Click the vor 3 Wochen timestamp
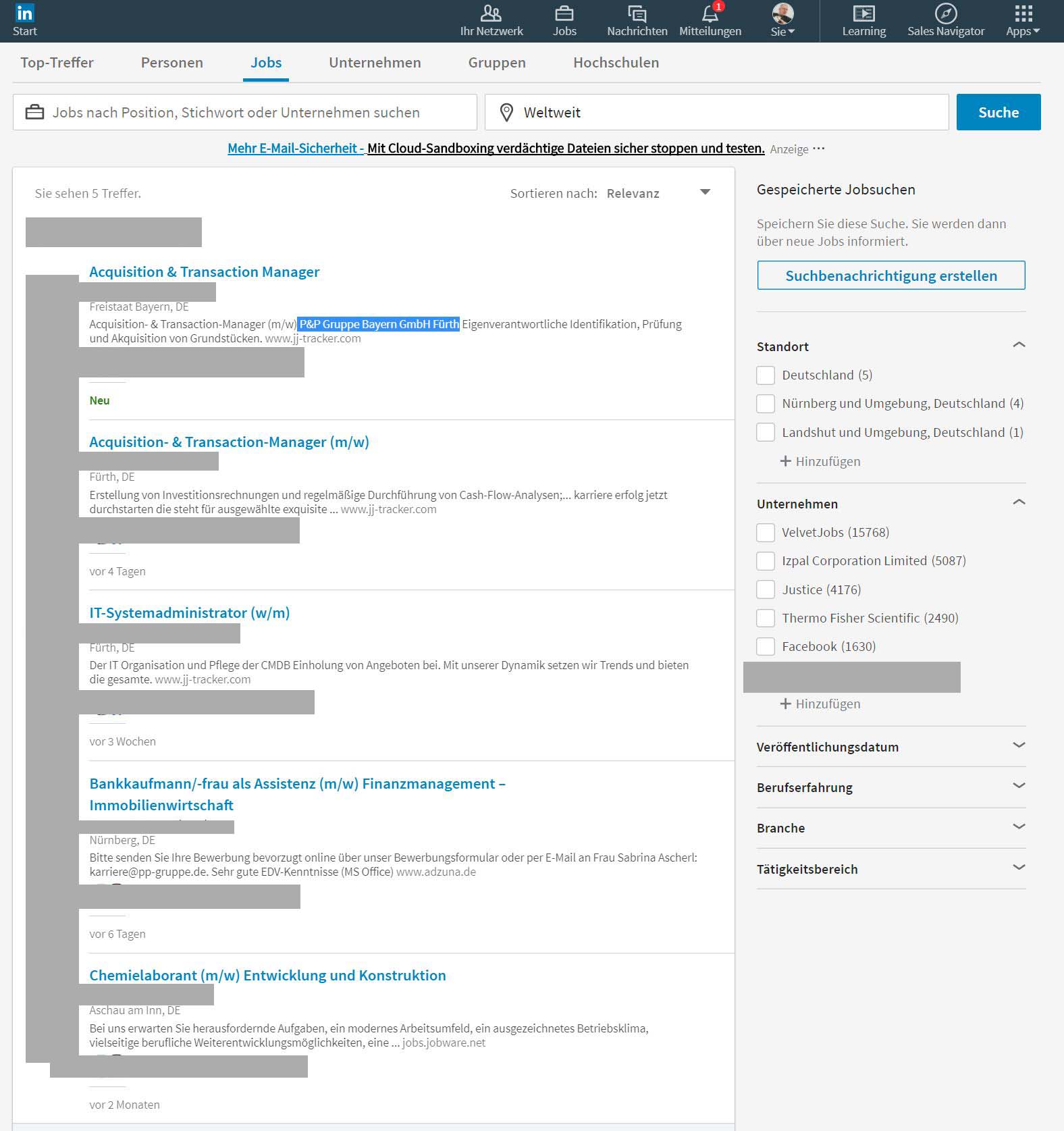The image size is (1064, 1131). pyautogui.click(x=122, y=741)
